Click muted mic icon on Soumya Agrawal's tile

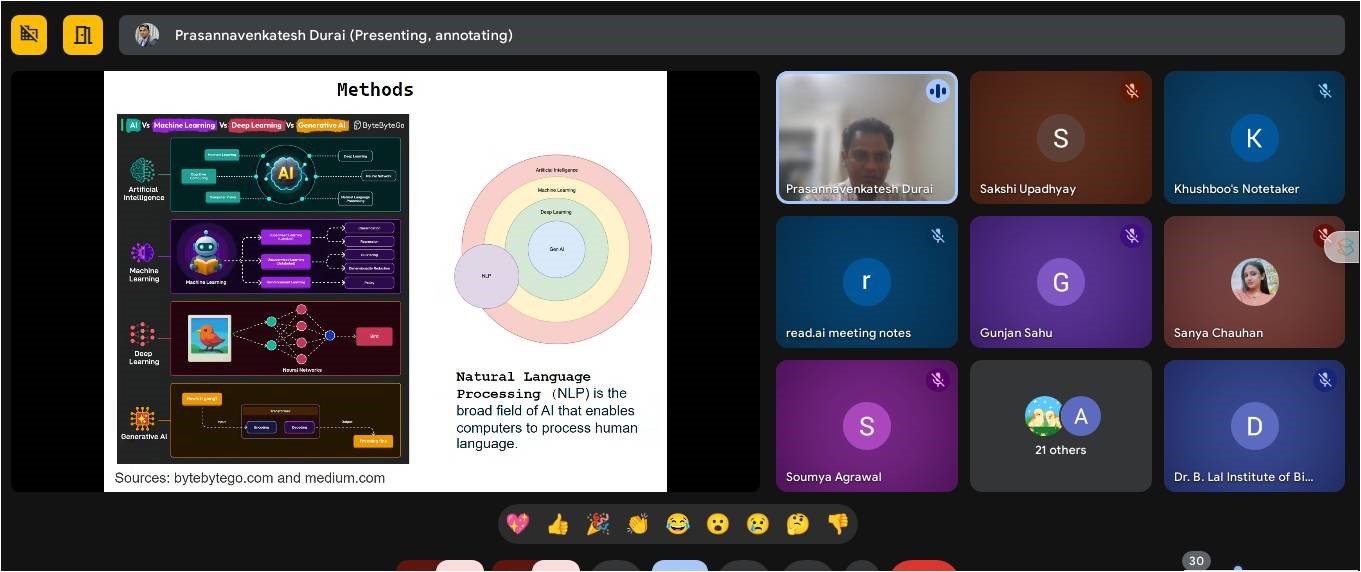pos(937,380)
